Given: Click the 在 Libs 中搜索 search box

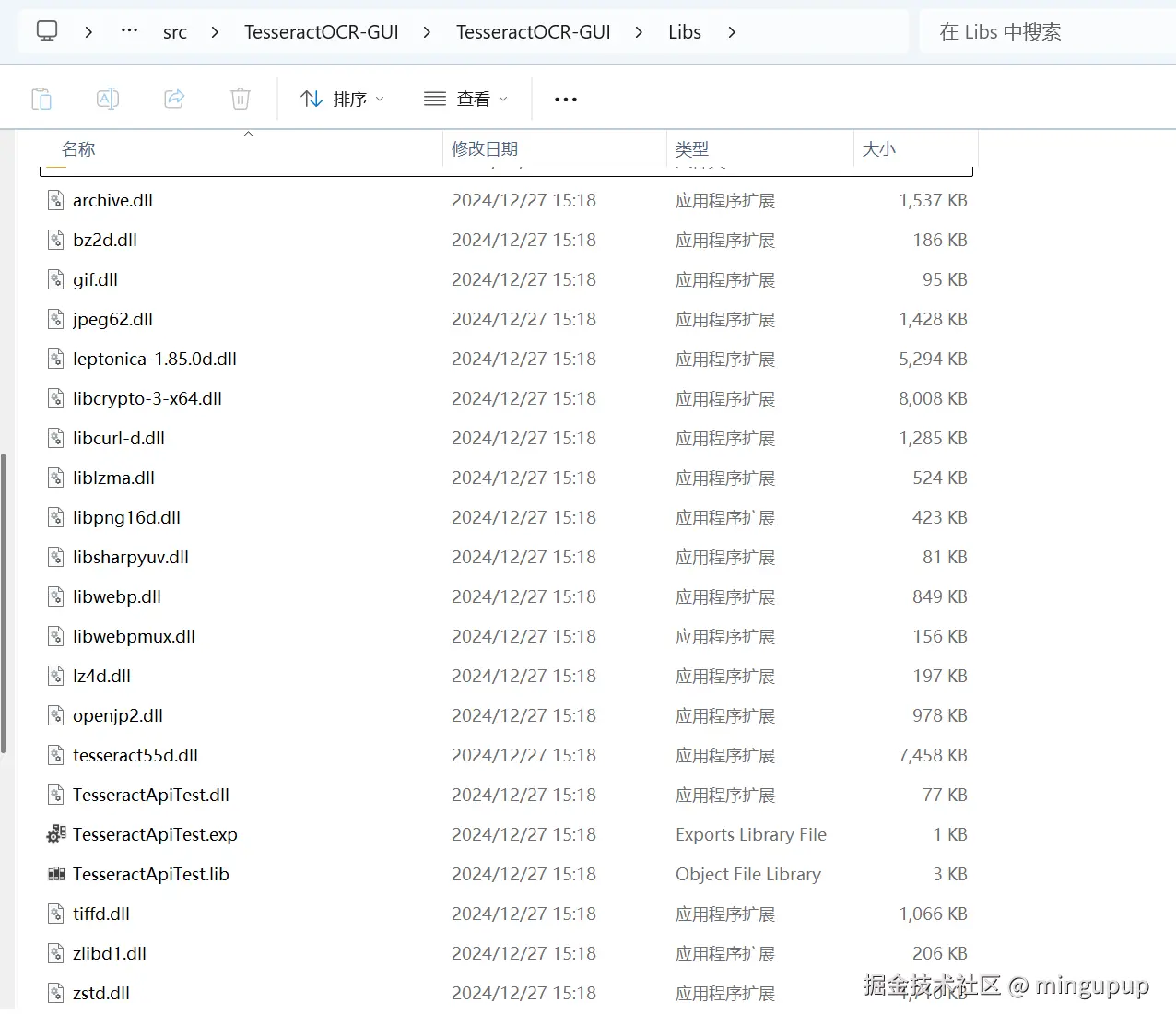Looking at the screenshot, I should 1047,32.
